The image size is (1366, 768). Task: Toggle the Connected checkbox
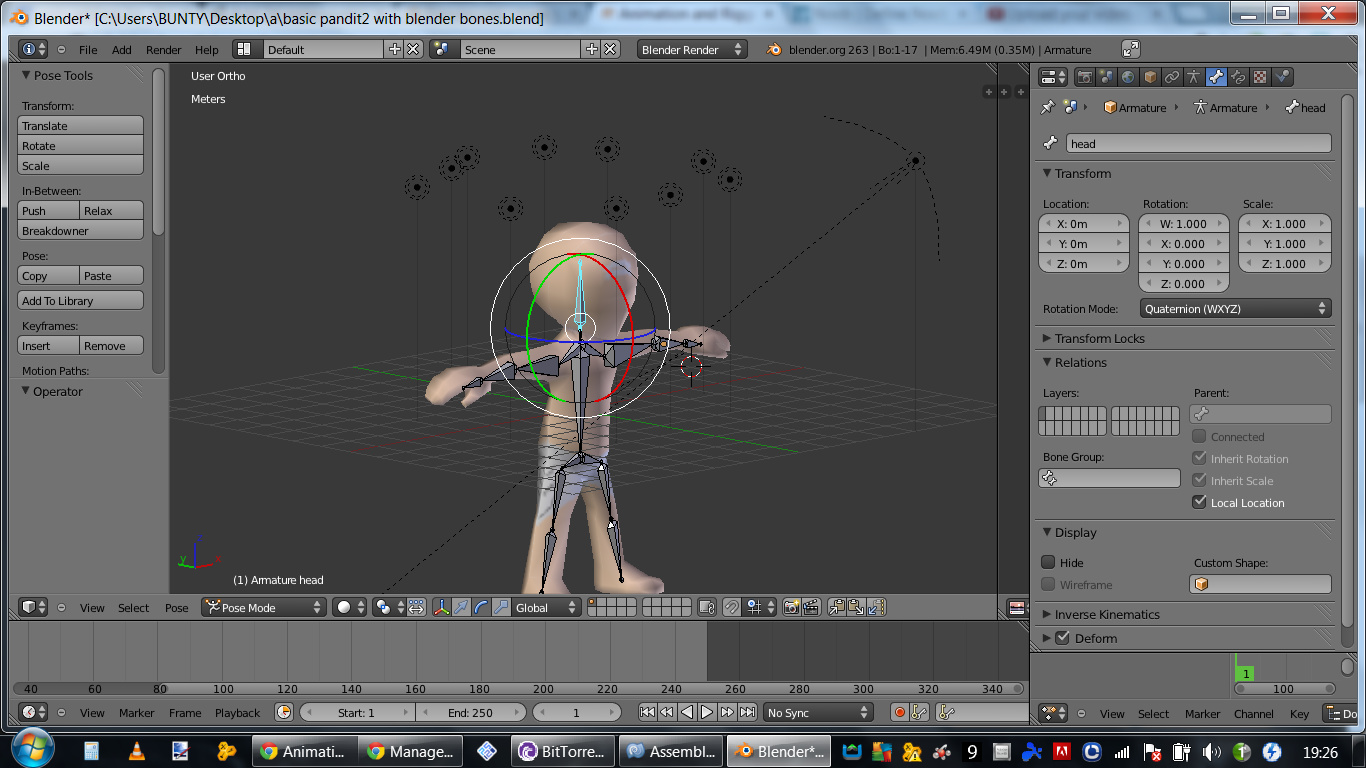pyautogui.click(x=1200, y=436)
